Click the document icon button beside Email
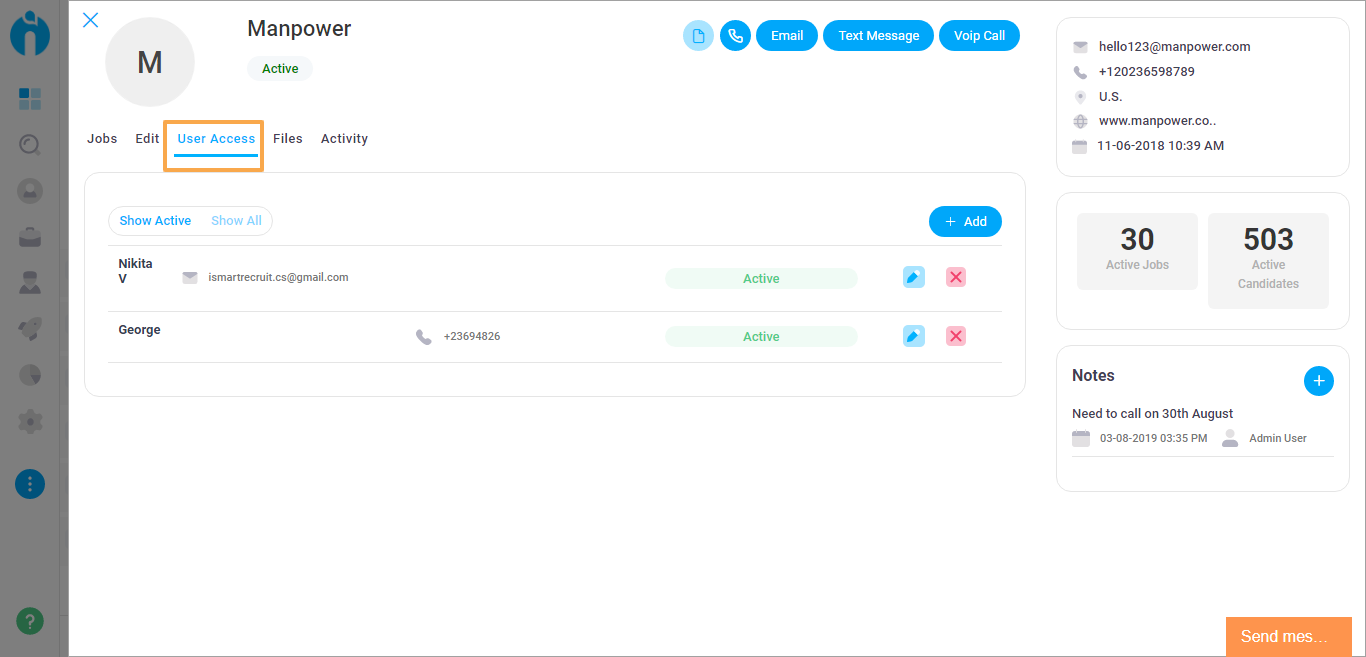Image resolution: width=1366 pixels, height=657 pixels. point(698,36)
